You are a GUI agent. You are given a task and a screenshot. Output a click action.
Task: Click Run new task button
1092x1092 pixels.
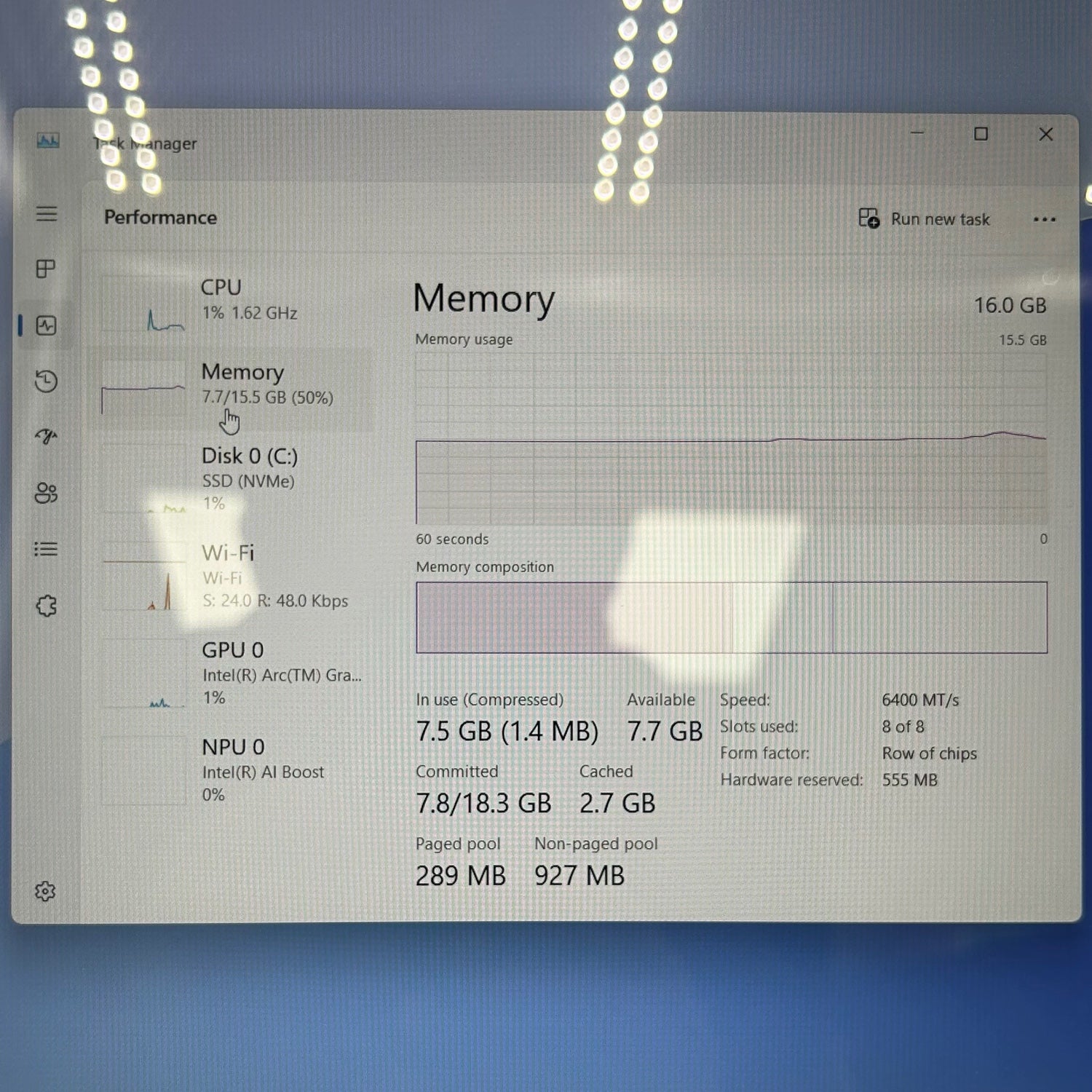pos(925,219)
